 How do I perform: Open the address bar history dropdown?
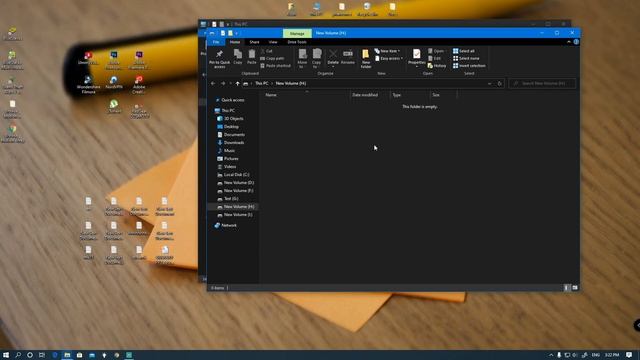click(489, 83)
